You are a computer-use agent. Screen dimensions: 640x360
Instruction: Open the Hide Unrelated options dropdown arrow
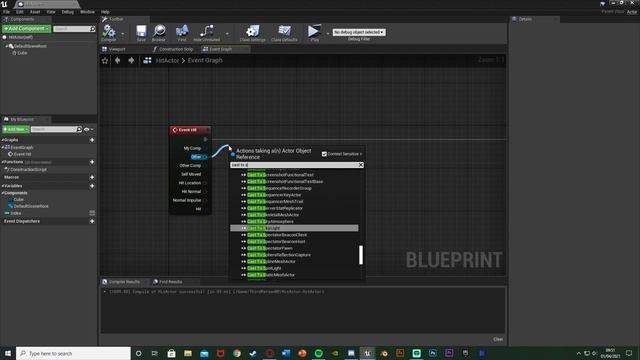227,33
